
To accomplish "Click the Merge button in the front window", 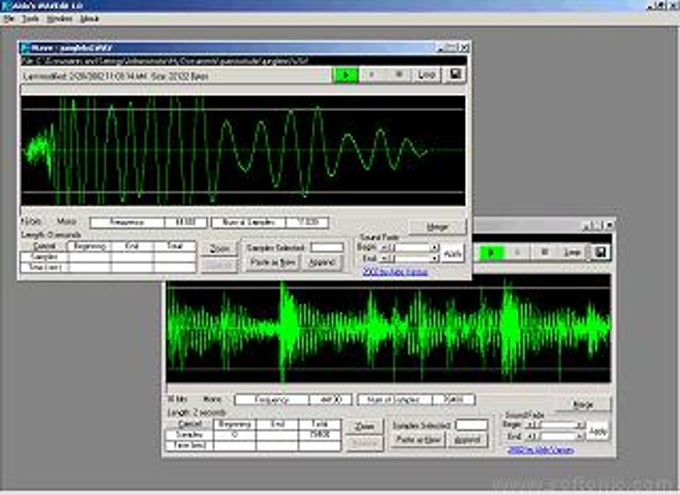I will click(438, 227).
